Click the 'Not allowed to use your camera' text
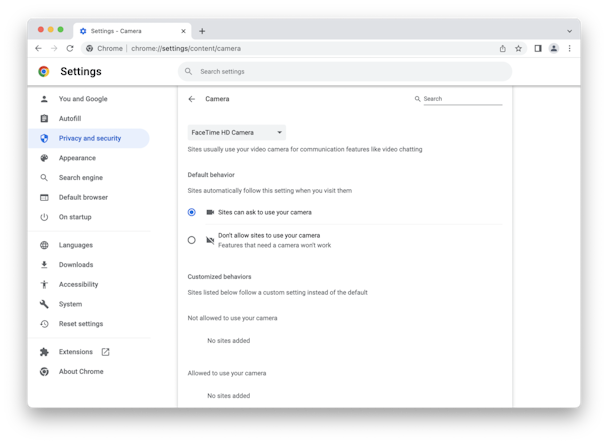Viewport: 608px width, 444px height. [x=233, y=318]
